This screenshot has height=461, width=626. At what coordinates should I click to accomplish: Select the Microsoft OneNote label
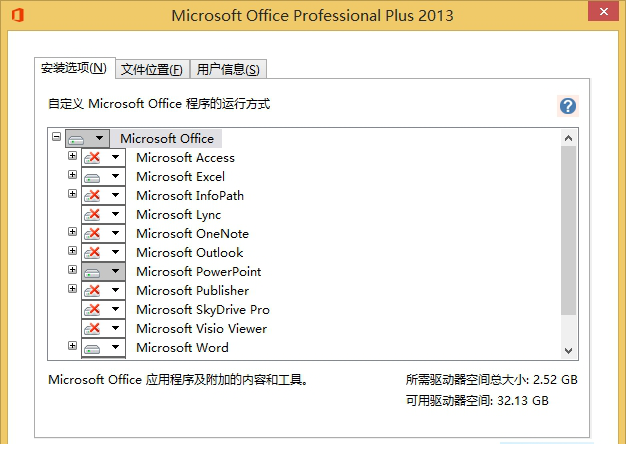click(x=192, y=233)
